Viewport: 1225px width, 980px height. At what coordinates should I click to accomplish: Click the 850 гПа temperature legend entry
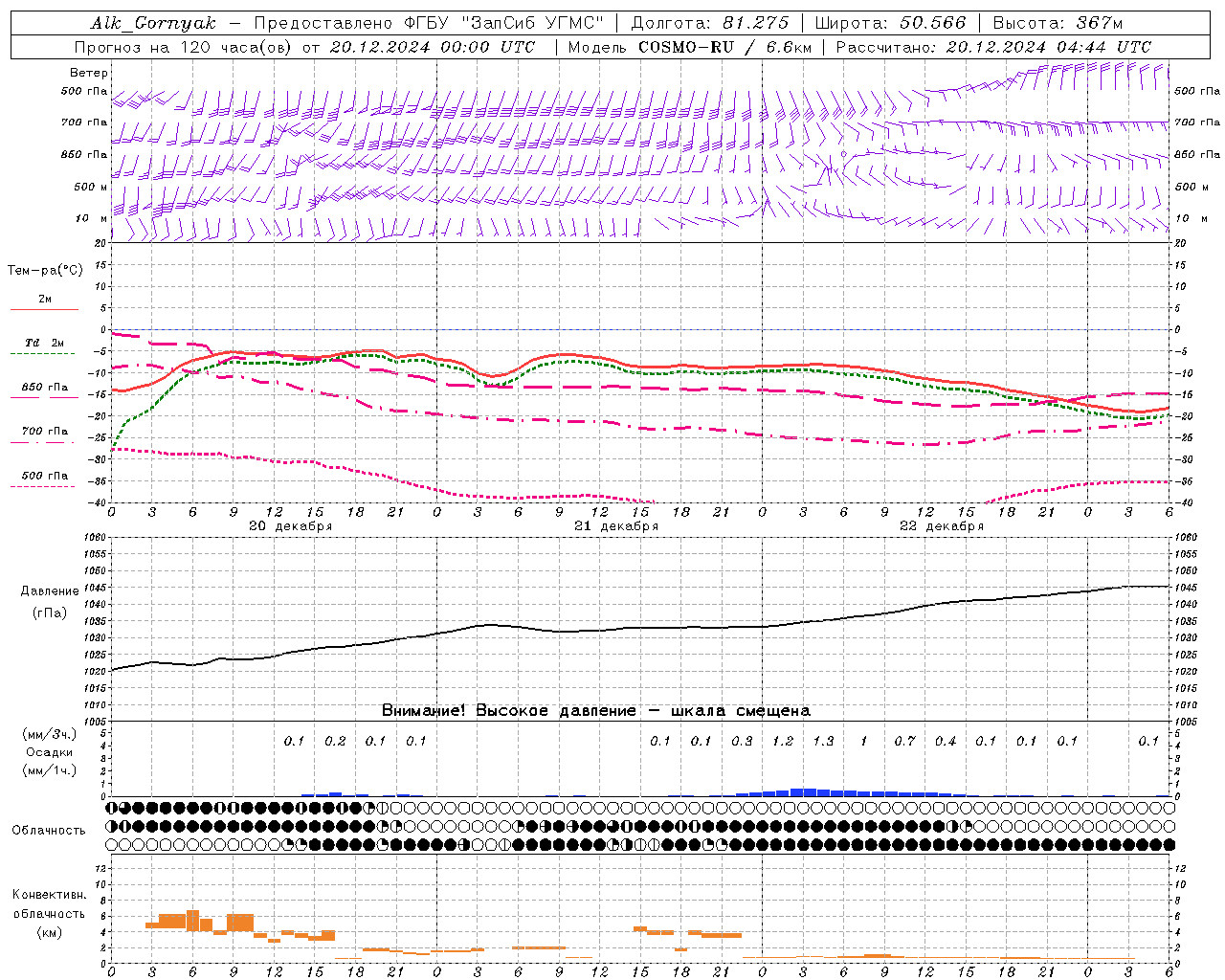[x=45, y=388]
